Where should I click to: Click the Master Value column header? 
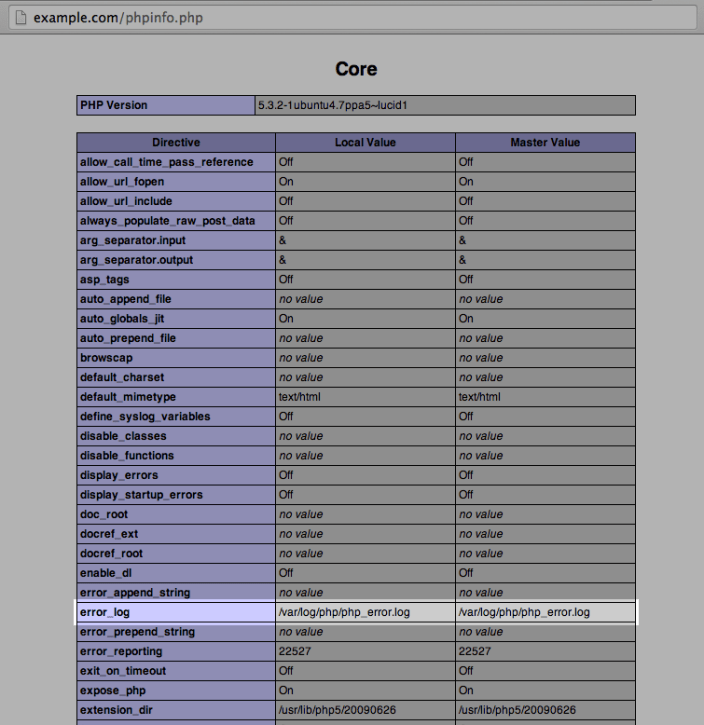click(545, 142)
